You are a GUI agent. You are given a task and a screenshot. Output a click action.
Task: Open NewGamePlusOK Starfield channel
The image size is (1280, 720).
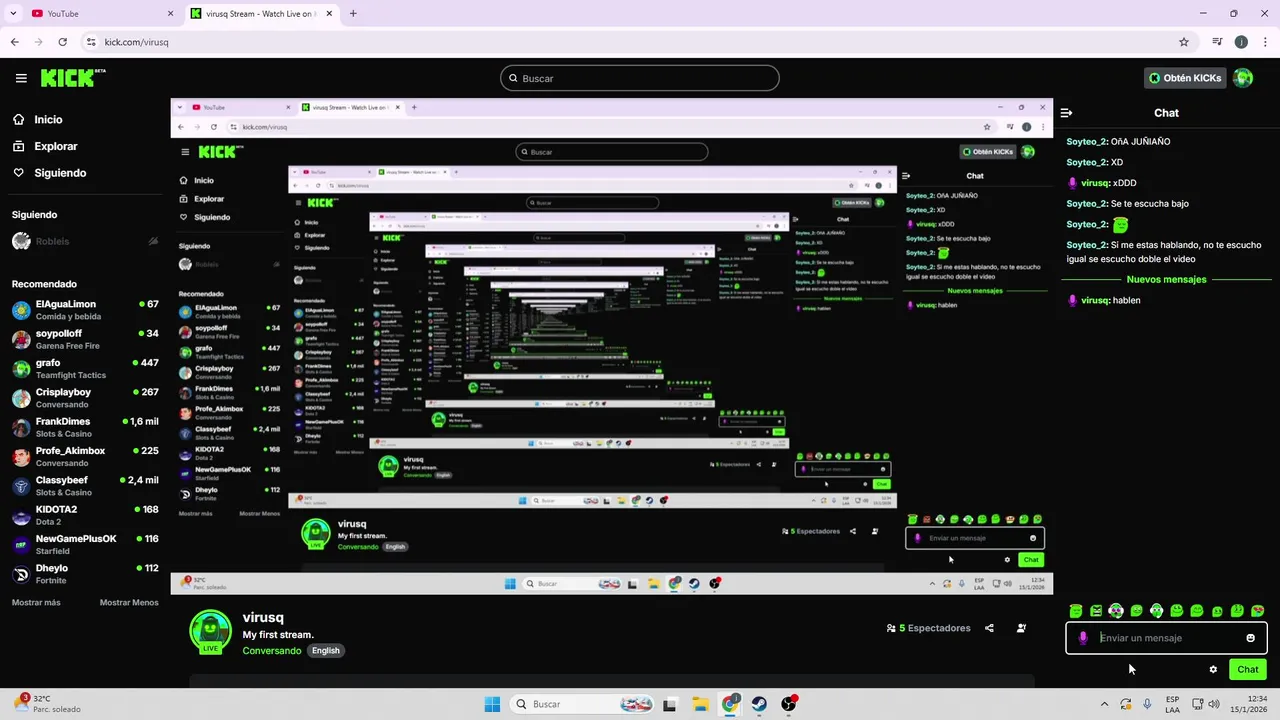[x=85, y=545]
